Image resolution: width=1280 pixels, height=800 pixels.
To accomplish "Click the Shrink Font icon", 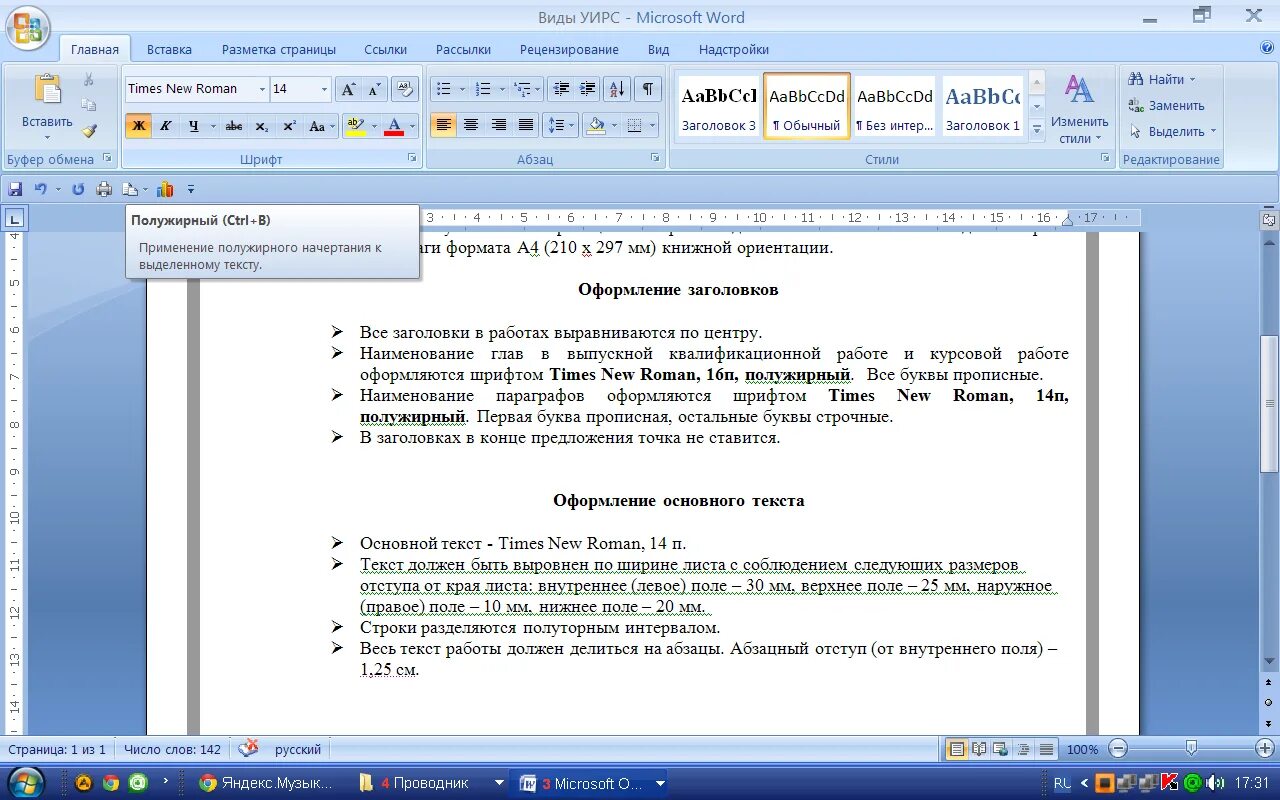I will (x=375, y=89).
